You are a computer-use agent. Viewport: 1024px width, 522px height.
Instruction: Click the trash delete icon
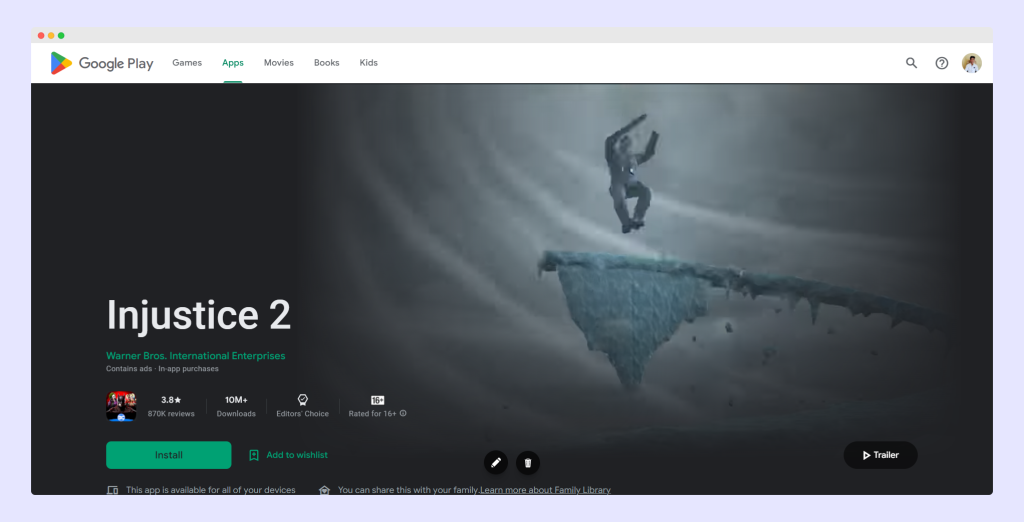click(528, 463)
